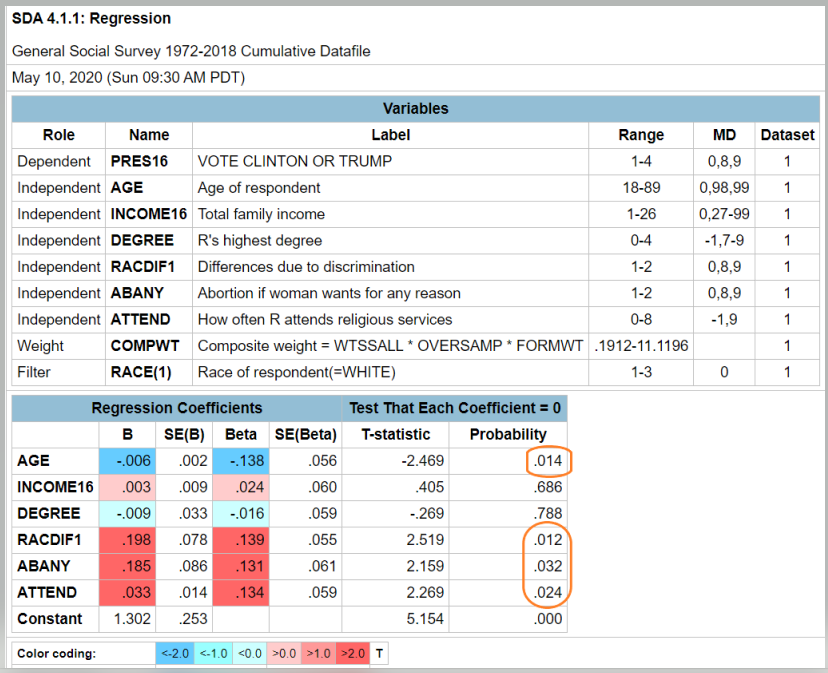
Task: Click the DEGREE probability value .788
Action: click(x=548, y=513)
